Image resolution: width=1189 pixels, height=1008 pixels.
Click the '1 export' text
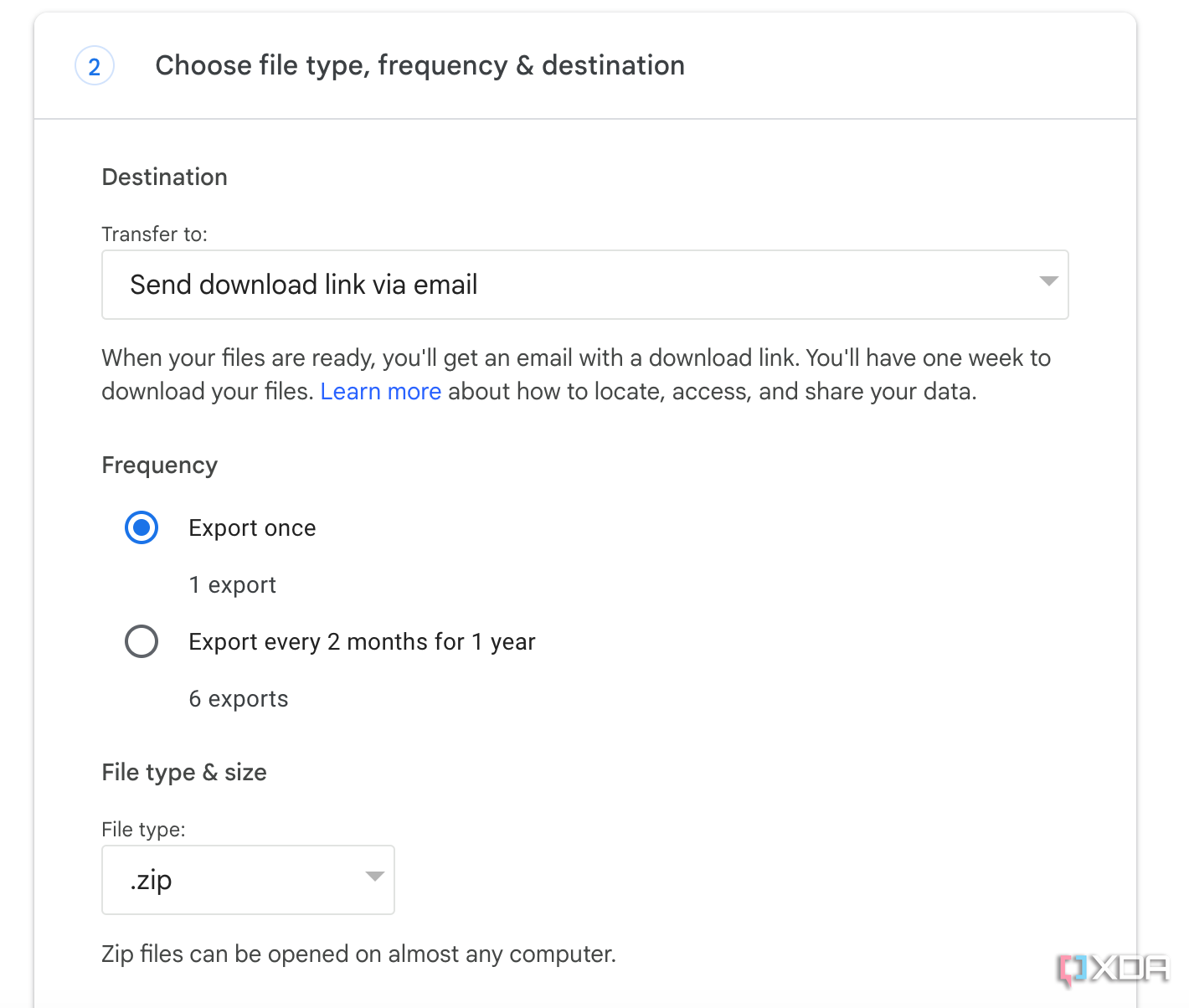pyautogui.click(x=232, y=585)
